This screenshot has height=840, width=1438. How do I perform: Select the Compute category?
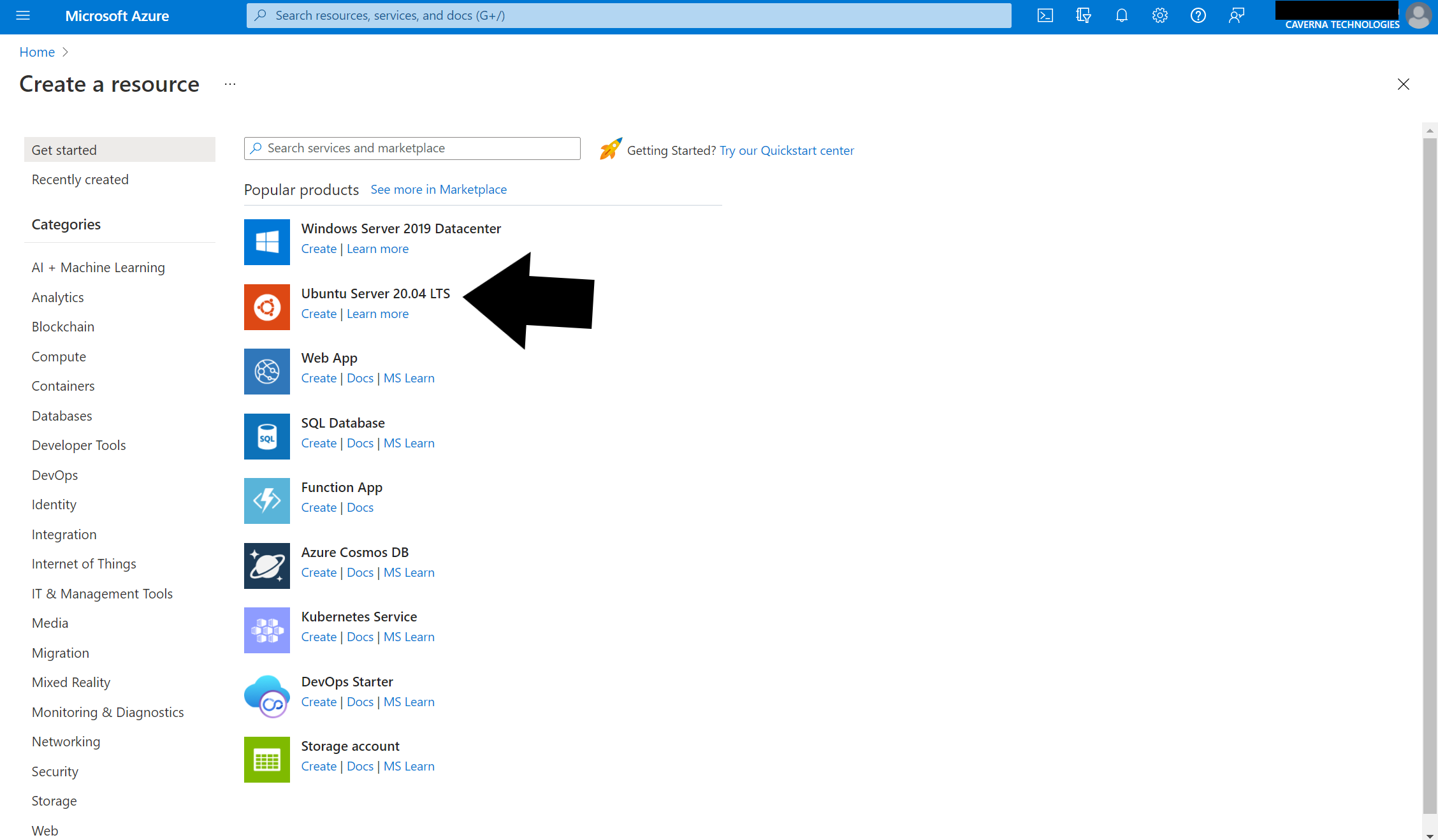59,357
